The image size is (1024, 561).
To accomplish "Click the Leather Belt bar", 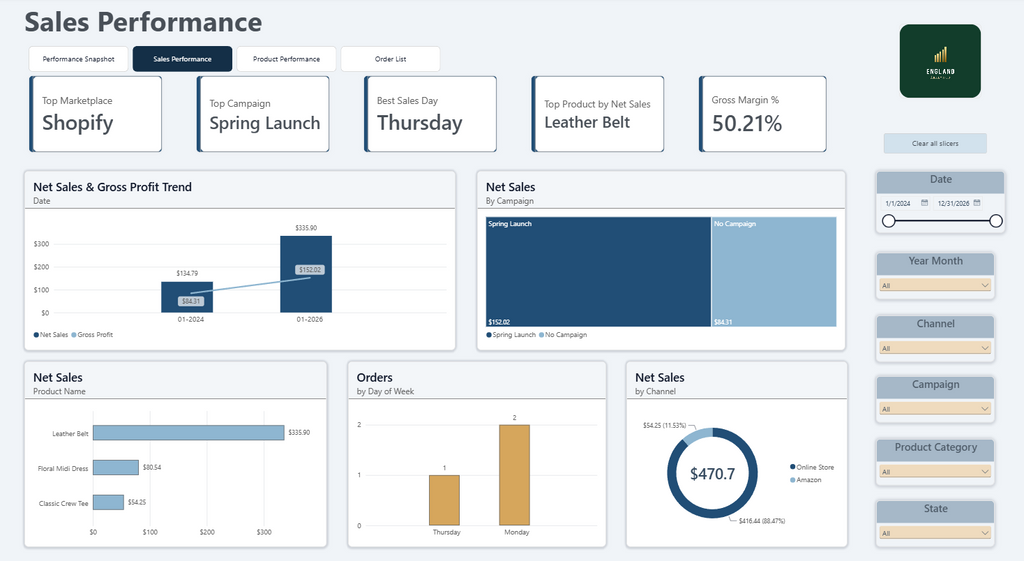I will pos(189,432).
